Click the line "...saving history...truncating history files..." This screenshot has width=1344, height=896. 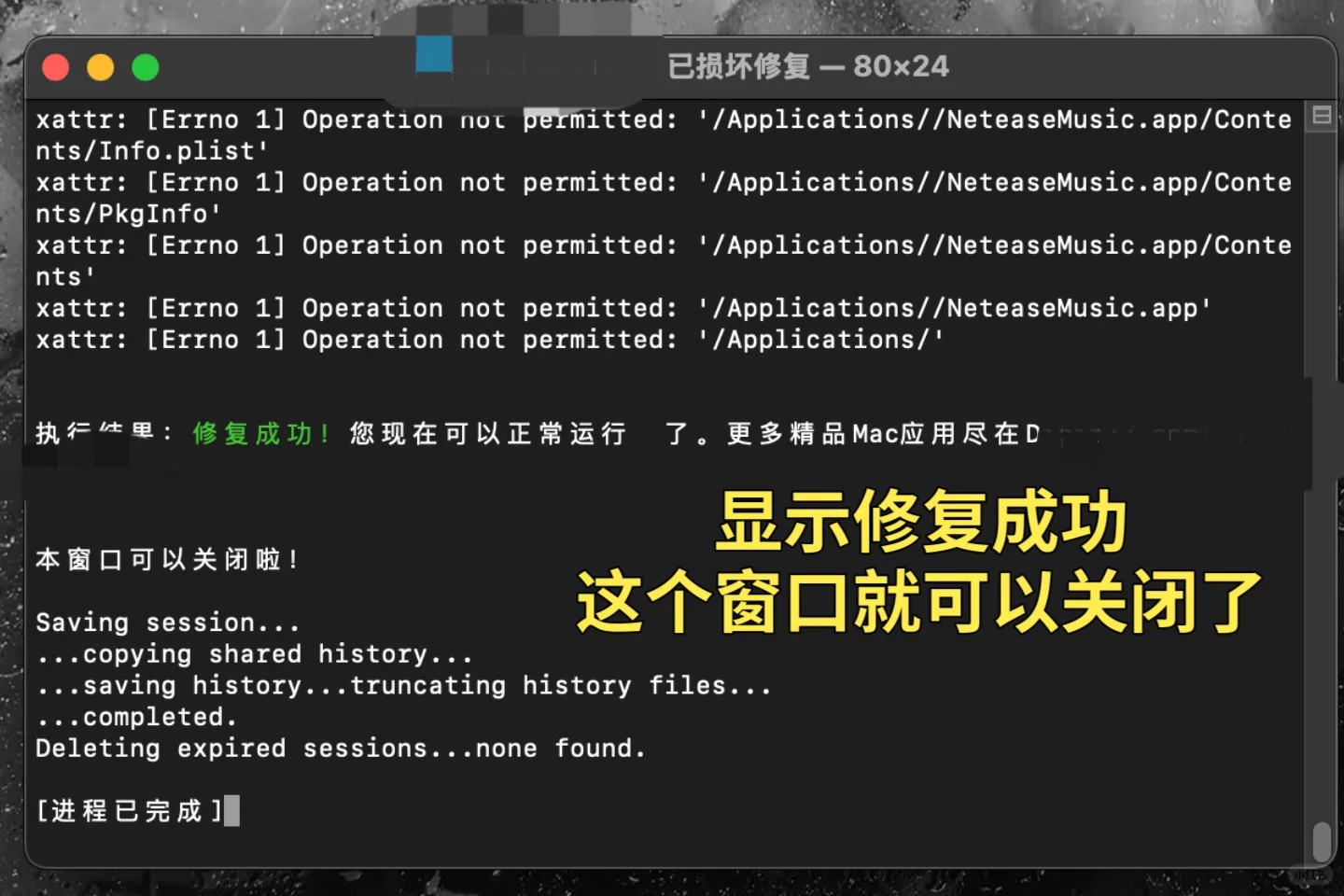point(404,686)
